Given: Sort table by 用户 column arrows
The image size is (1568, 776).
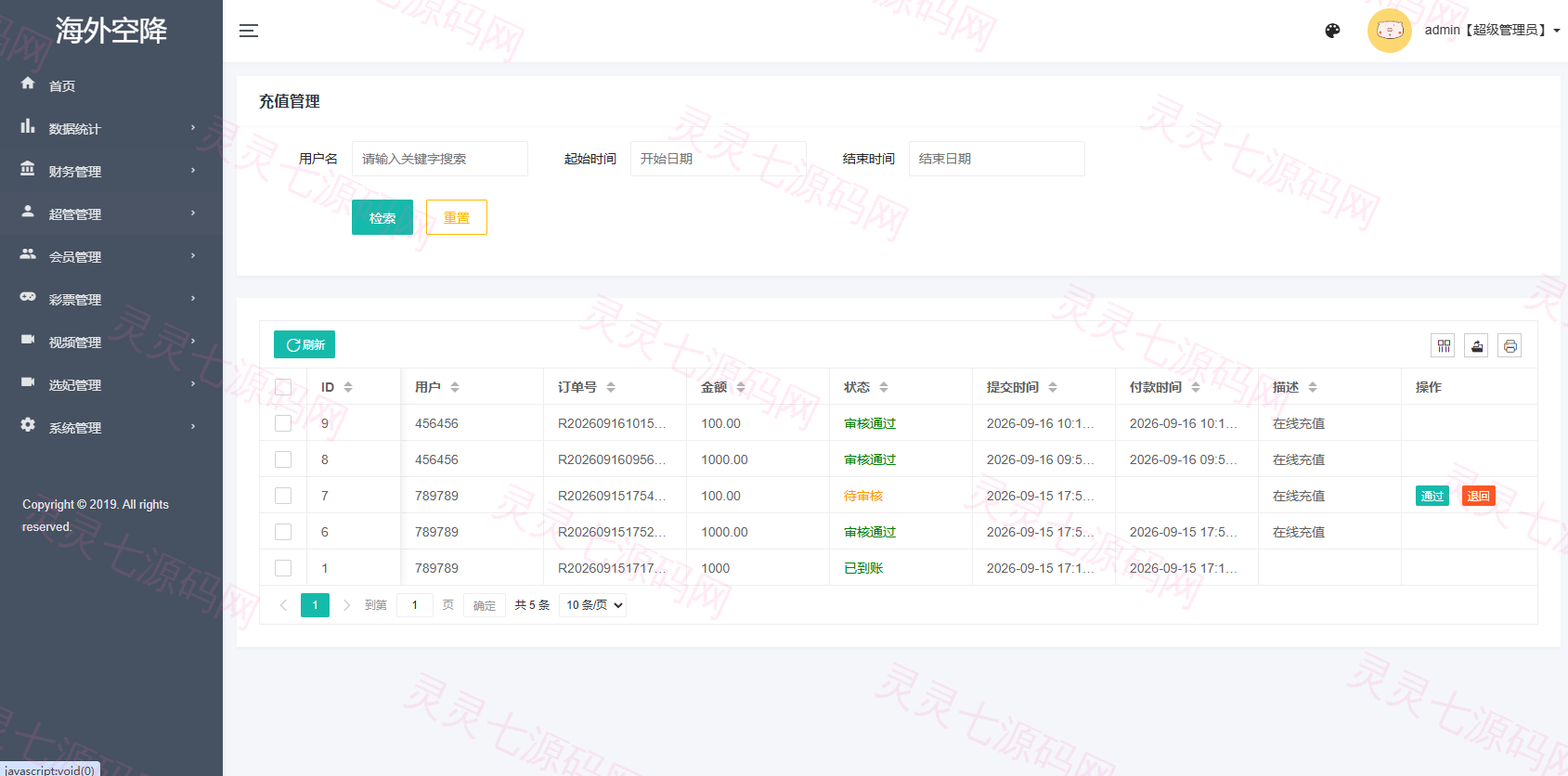Looking at the screenshot, I should 455,387.
